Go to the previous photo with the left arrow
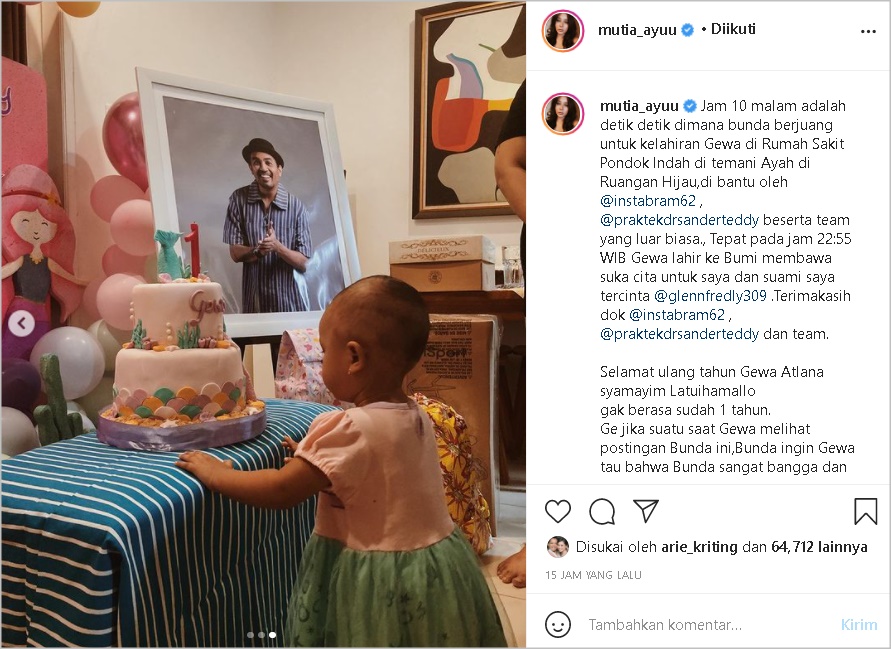Viewport: 891px width, 649px height. click(24, 324)
